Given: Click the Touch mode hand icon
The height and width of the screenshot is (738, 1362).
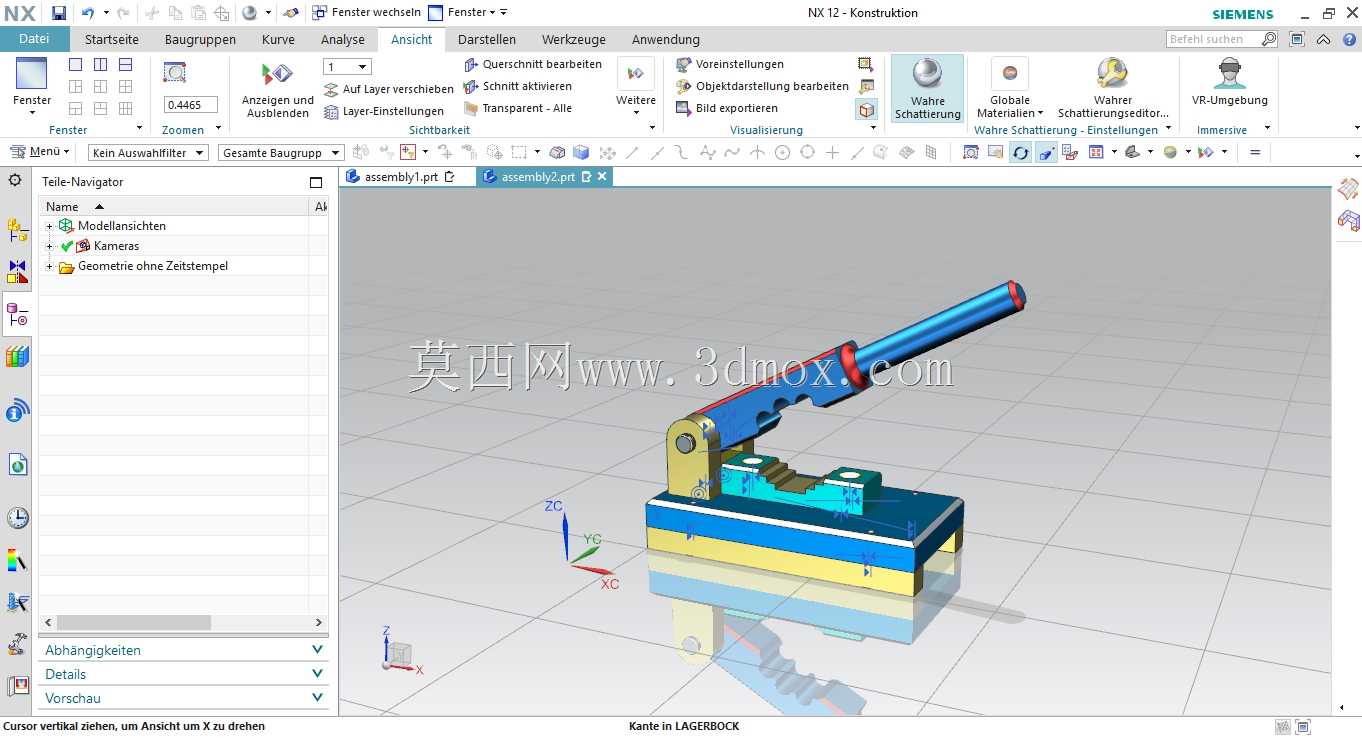Looking at the screenshot, I should tap(290, 13).
